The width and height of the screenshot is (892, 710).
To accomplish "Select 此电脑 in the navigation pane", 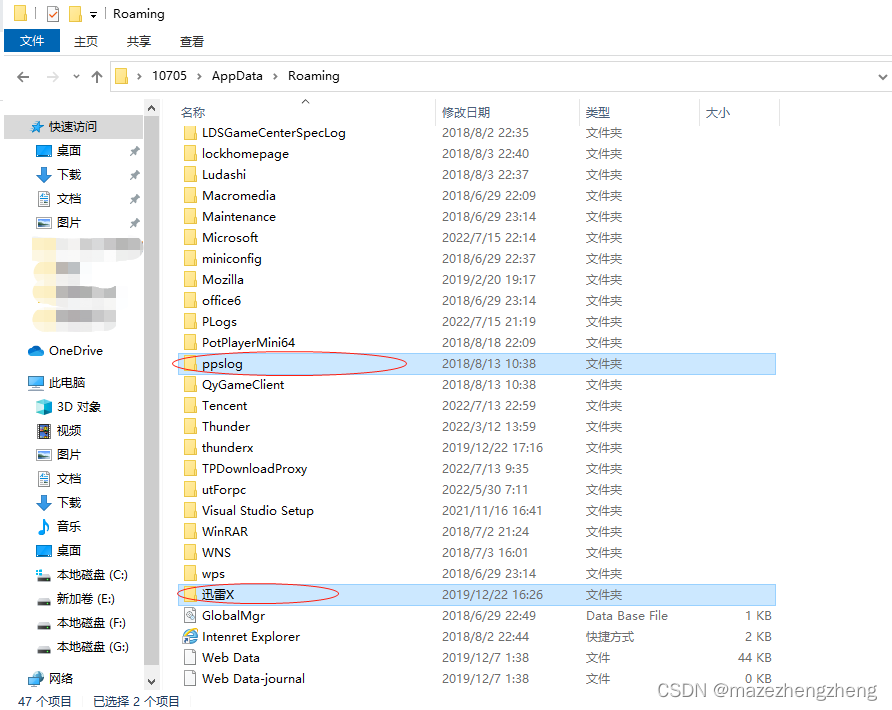I will (x=67, y=382).
